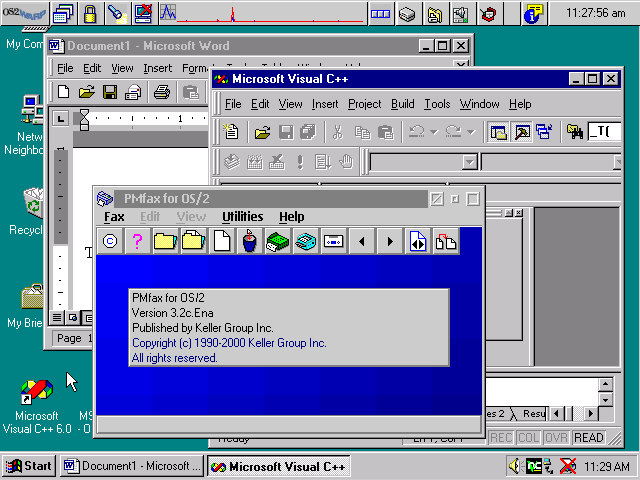
Task: Click the Window List icon in Visual C++
Action: pyautogui.click(x=545, y=132)
